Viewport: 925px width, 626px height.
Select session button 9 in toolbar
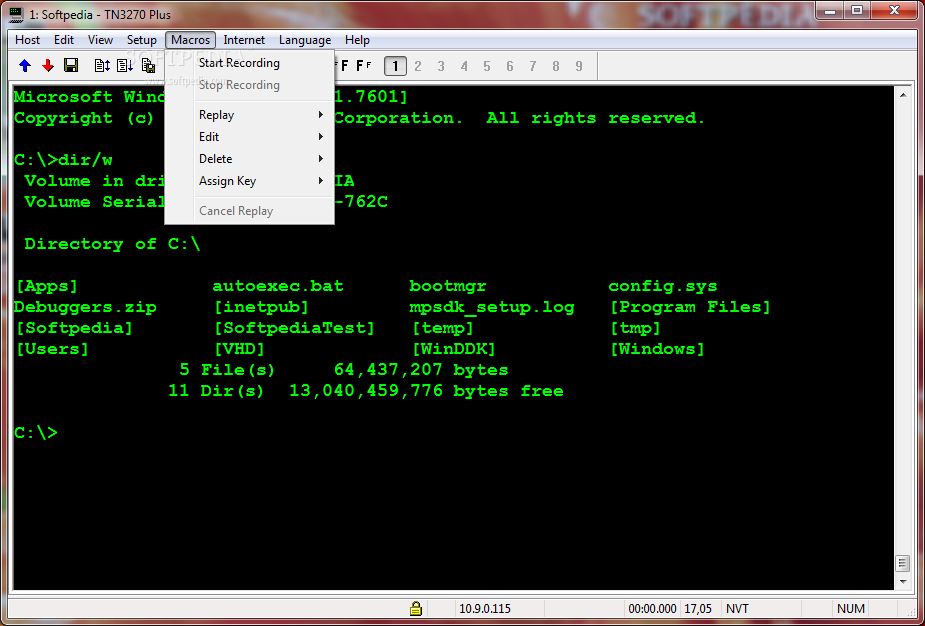point(579,66)
